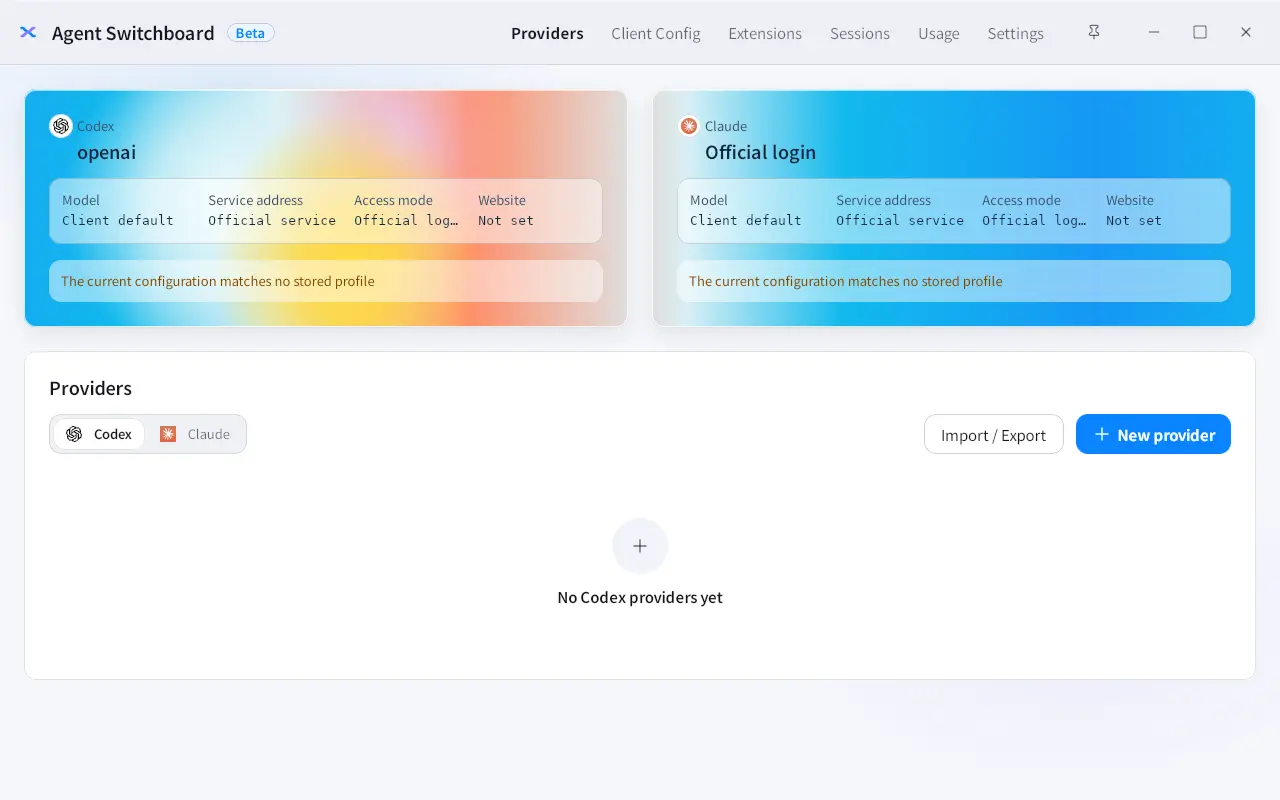The image size is (1280, 800).
Task: Click 'No Codex providers yet' message
Action: 640,597
